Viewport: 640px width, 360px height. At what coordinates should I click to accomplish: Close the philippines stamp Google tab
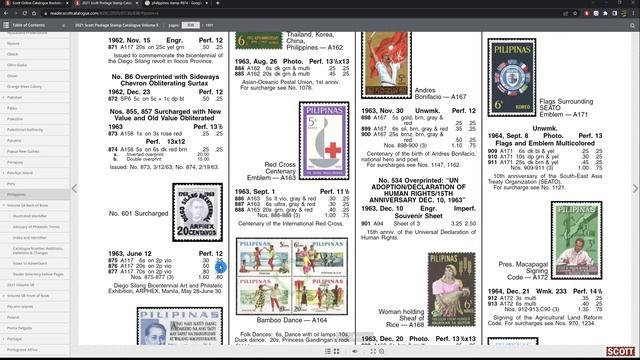pyautogui.click(x=207, y=3)
